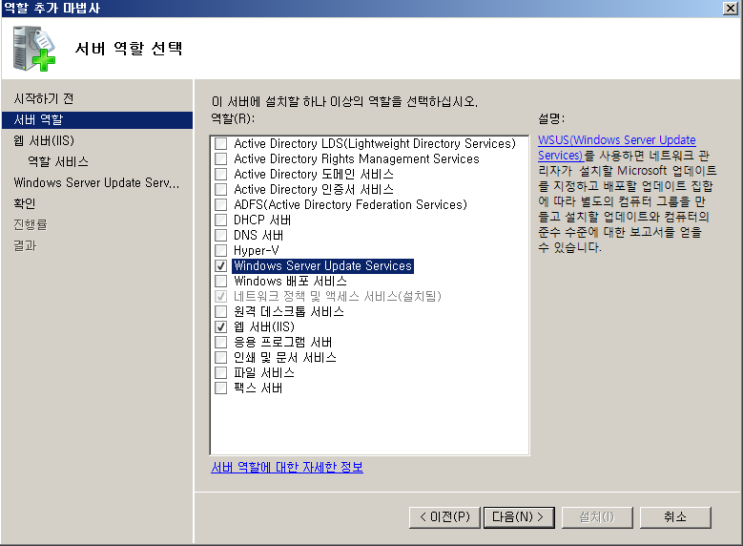Image resolution: width=743 pixels, height=546 pixels.
Task: Enable the Hyper-V role checkbox
Action: 221,250
